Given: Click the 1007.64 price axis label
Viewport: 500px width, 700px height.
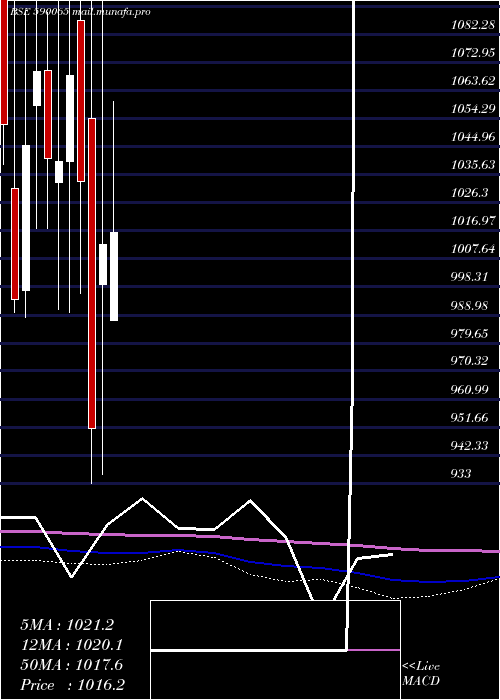Looking at the screenshot, I should pos(473,249).
